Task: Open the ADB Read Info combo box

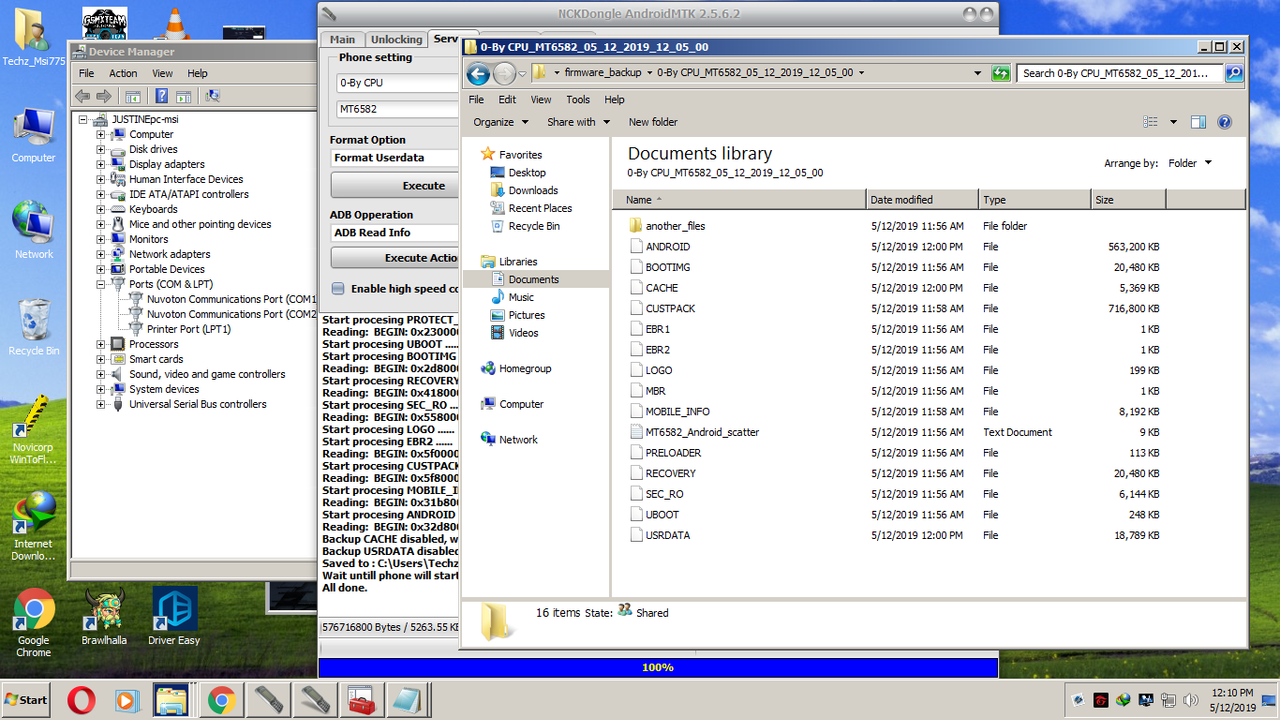Action: point(395,233)
